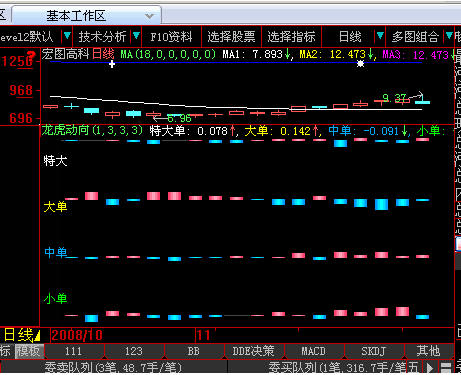Screen dimensions: 461x375
Task: Click the play arrow in the bottom bar
Action: [430, 368]
